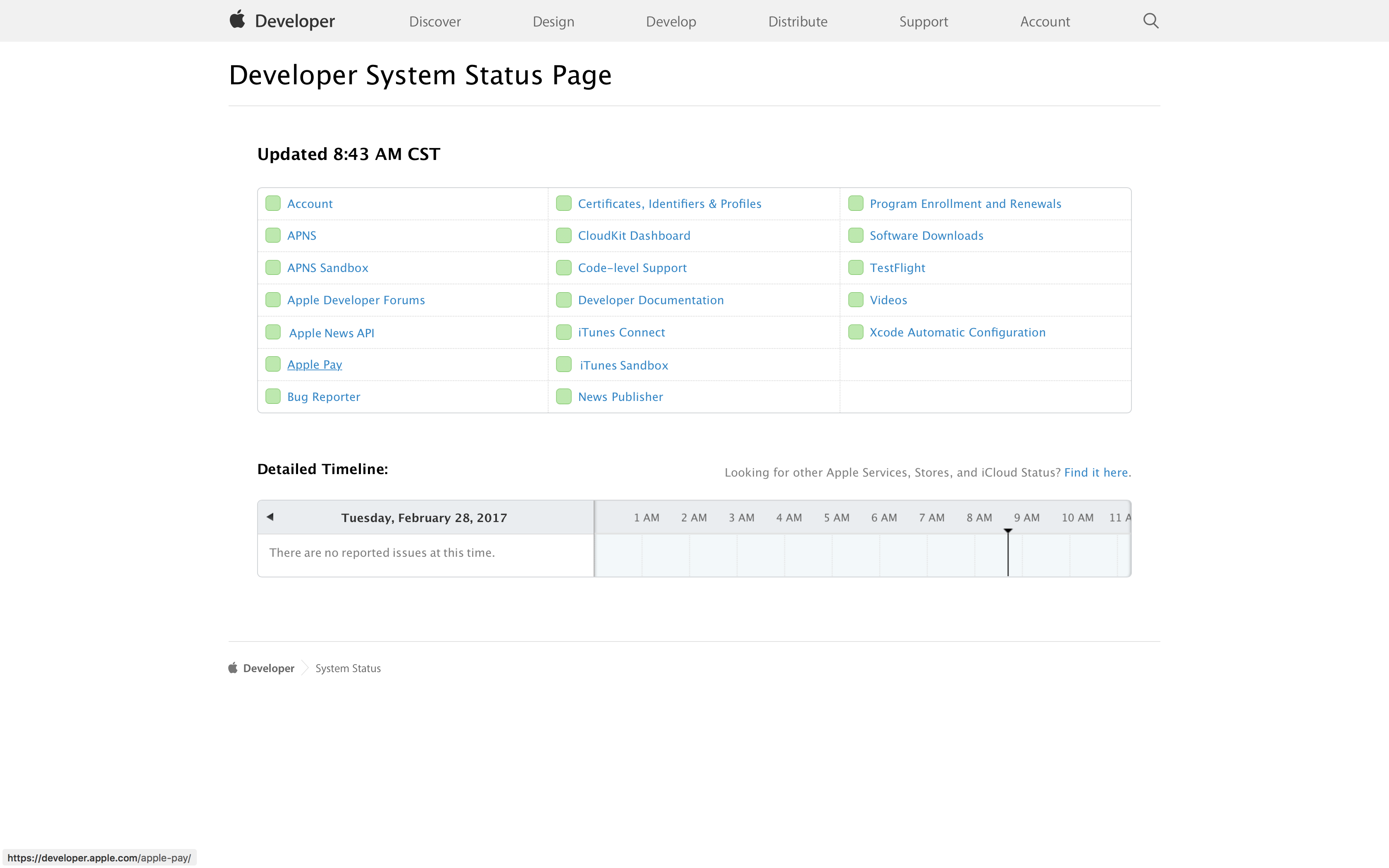Click the status square next to iTunes Connect
1389x868 pixels.
(x=564, y=332)
